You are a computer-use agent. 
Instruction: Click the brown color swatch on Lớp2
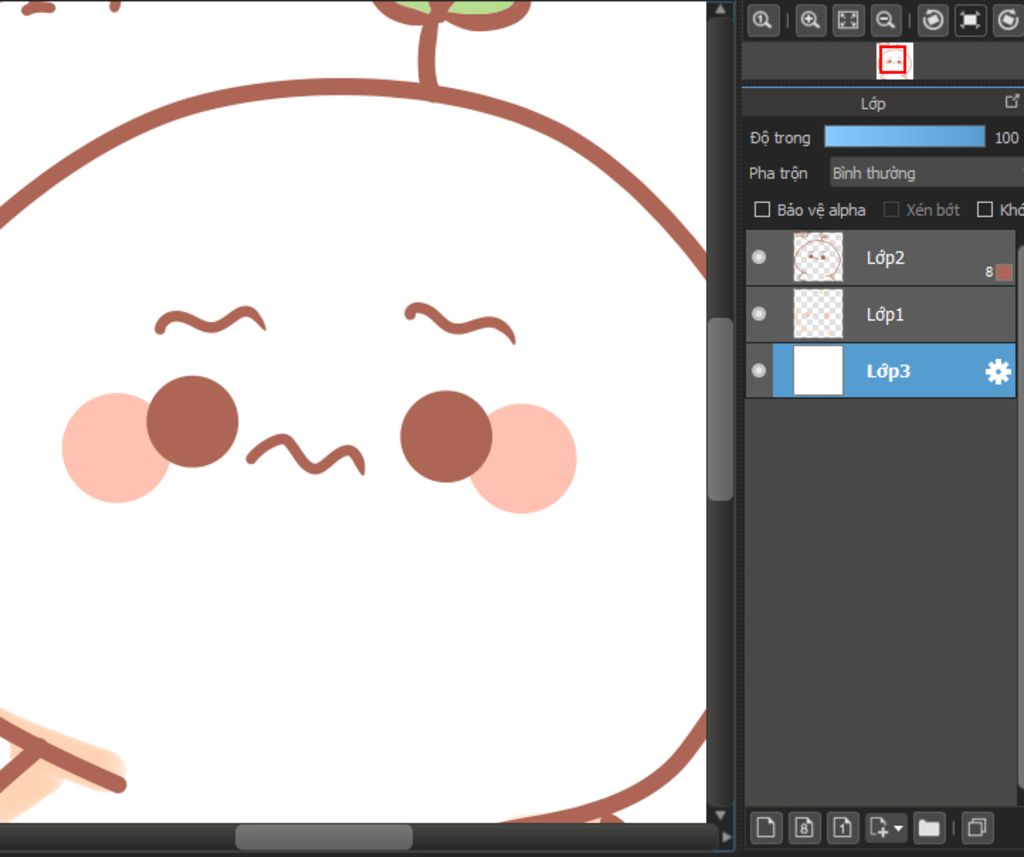[1004, 272]
